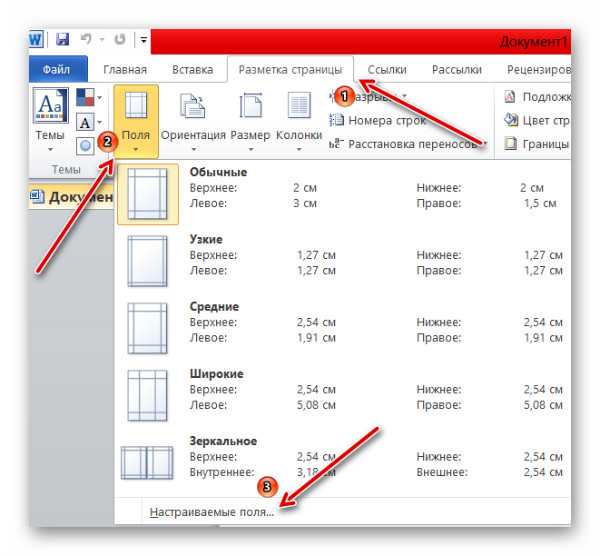This screenshot has width=600, height=556.
Task: Click the Средние margin preview thumbnail
Action: click(x=147, y=329)
